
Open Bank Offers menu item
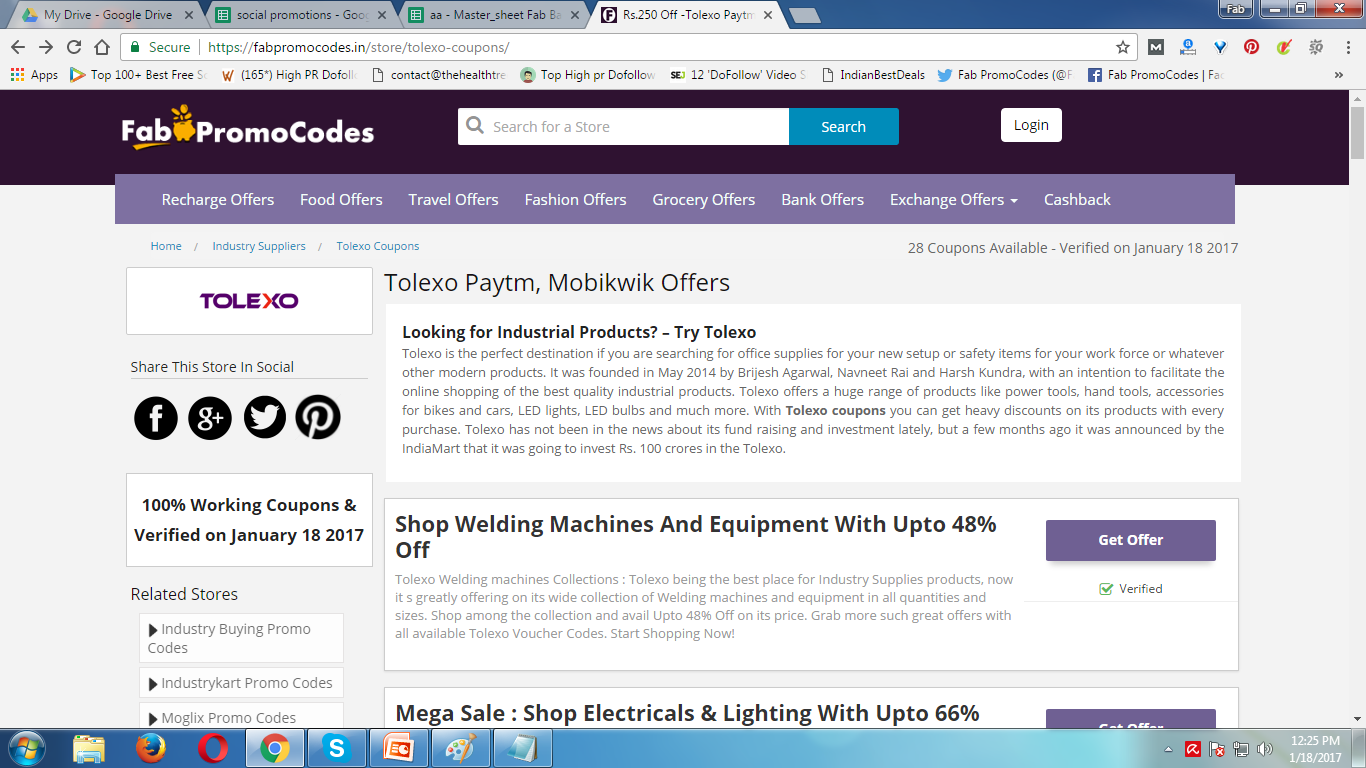tap(823, 200)
